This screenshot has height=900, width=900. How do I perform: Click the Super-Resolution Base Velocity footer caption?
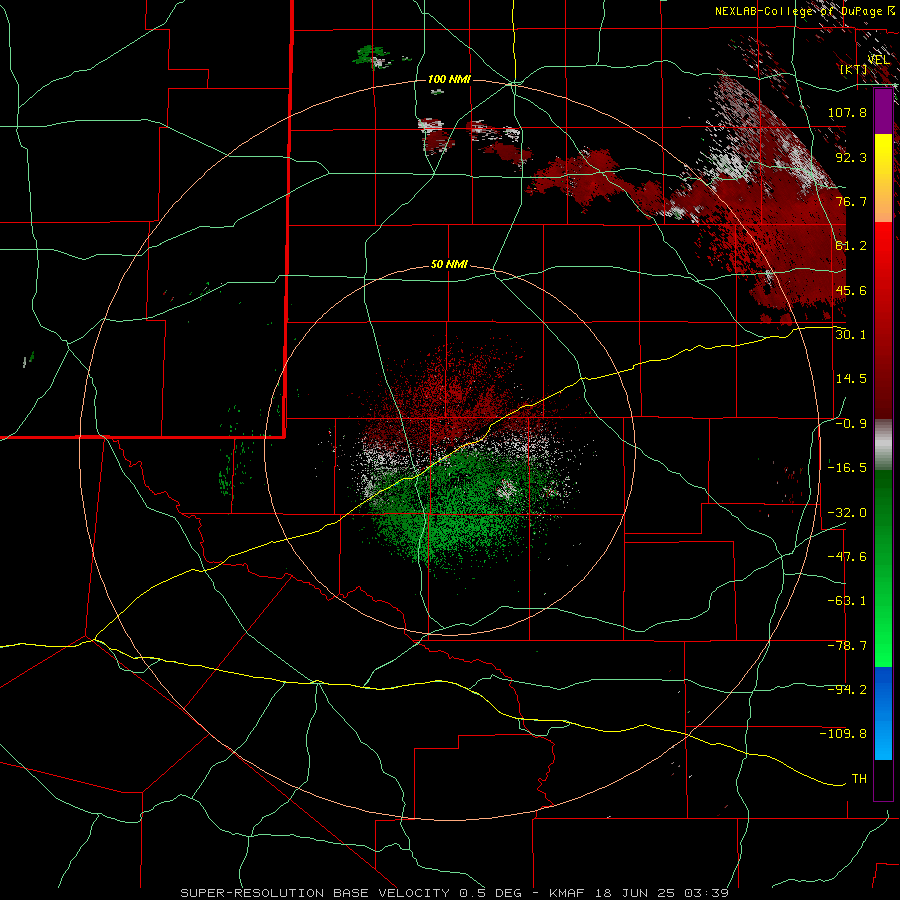click(455, 893)
